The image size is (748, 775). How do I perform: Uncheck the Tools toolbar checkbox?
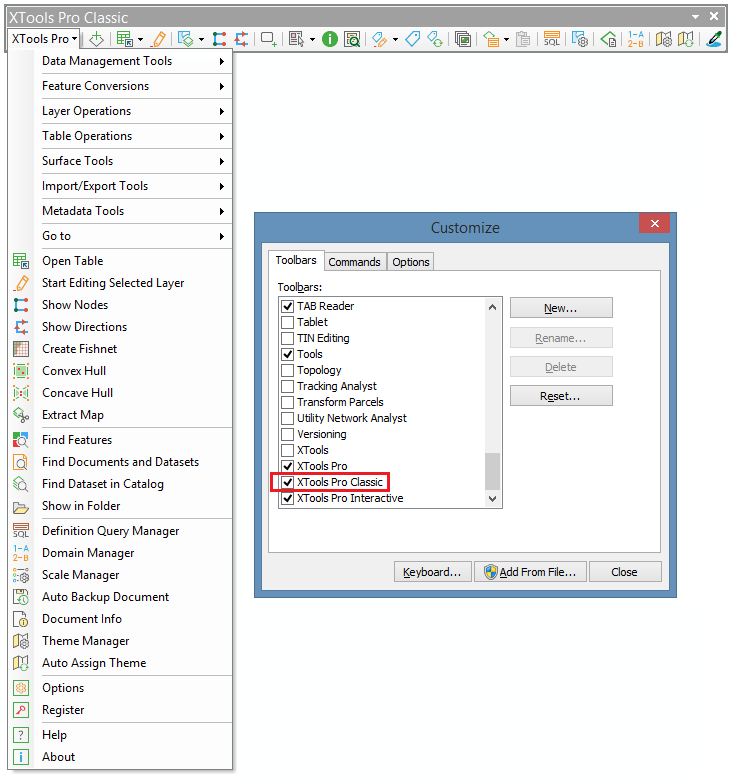(287, 354)
